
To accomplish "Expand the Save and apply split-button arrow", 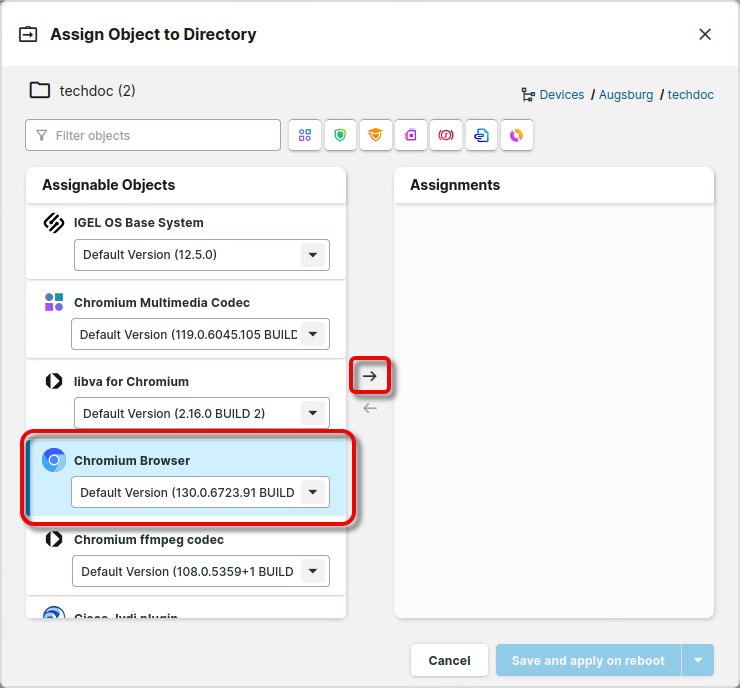I will tap(698, 660).
